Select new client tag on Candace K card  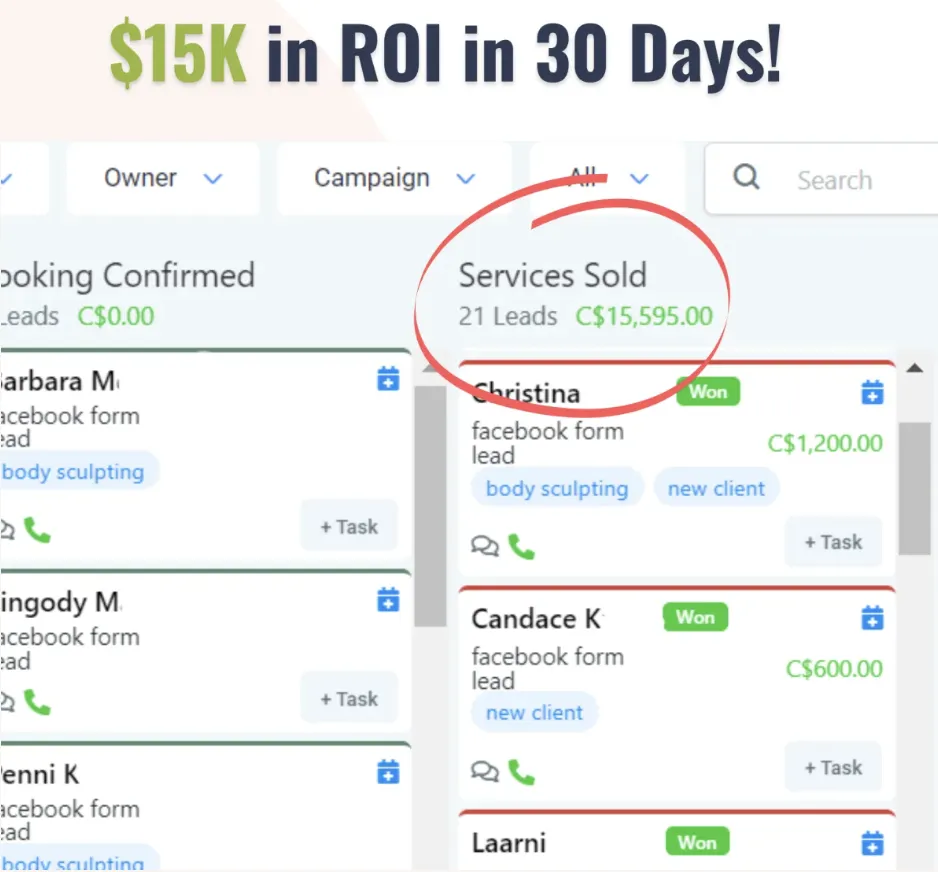[534, 712]
